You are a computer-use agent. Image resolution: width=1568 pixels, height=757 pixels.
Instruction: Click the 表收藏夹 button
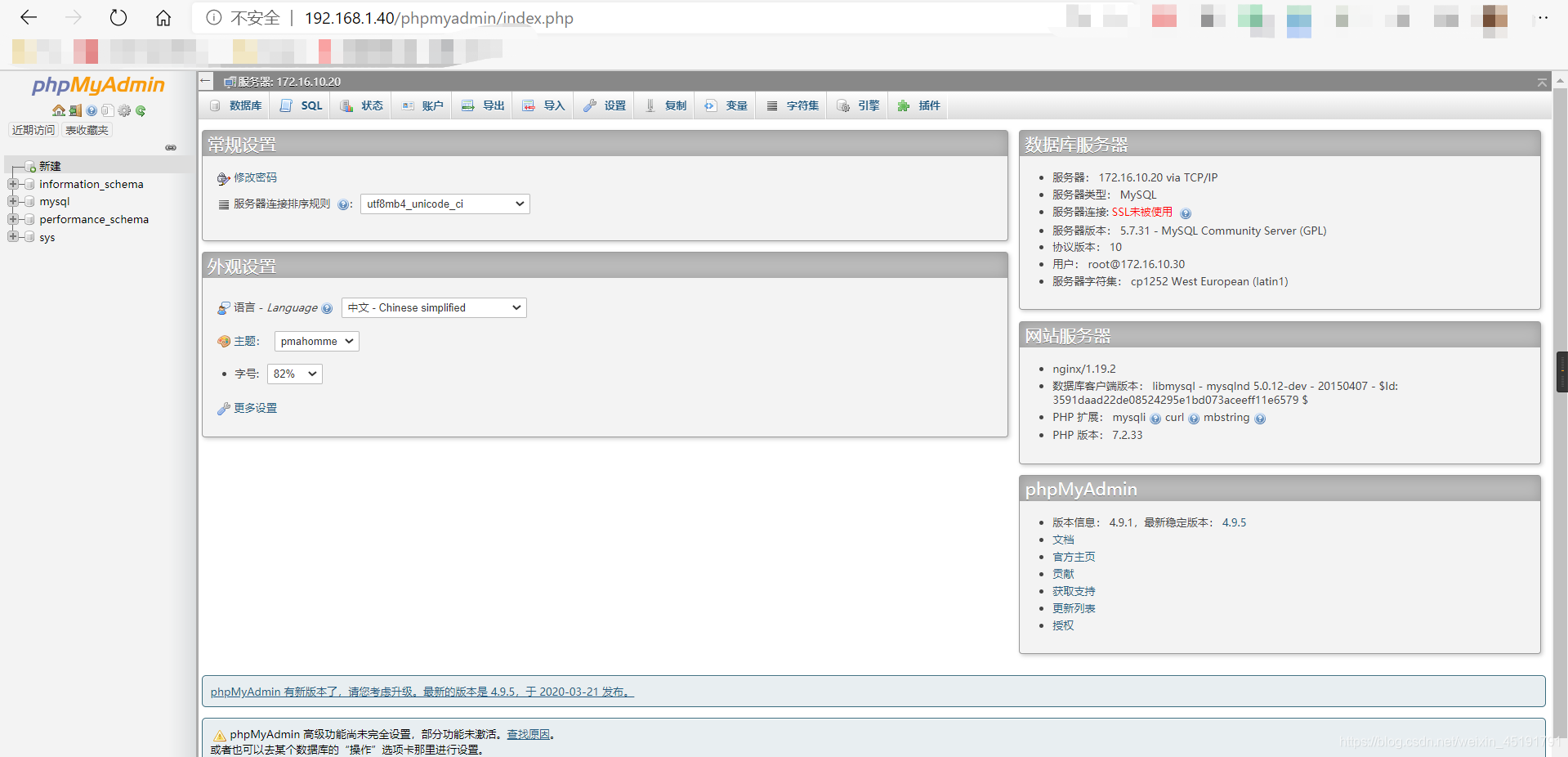pyautogui.click(x=87, y=130)
